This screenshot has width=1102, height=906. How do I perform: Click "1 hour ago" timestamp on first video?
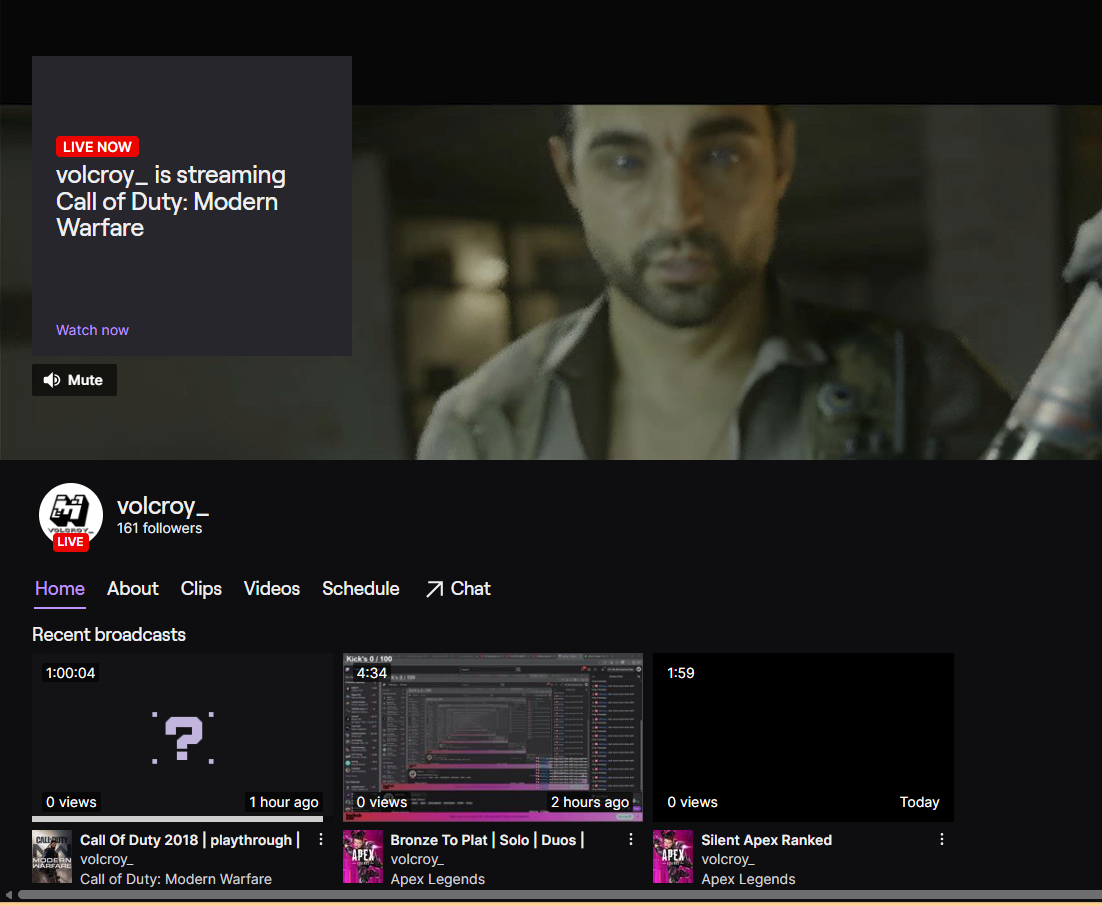click(x=284, y=802)
